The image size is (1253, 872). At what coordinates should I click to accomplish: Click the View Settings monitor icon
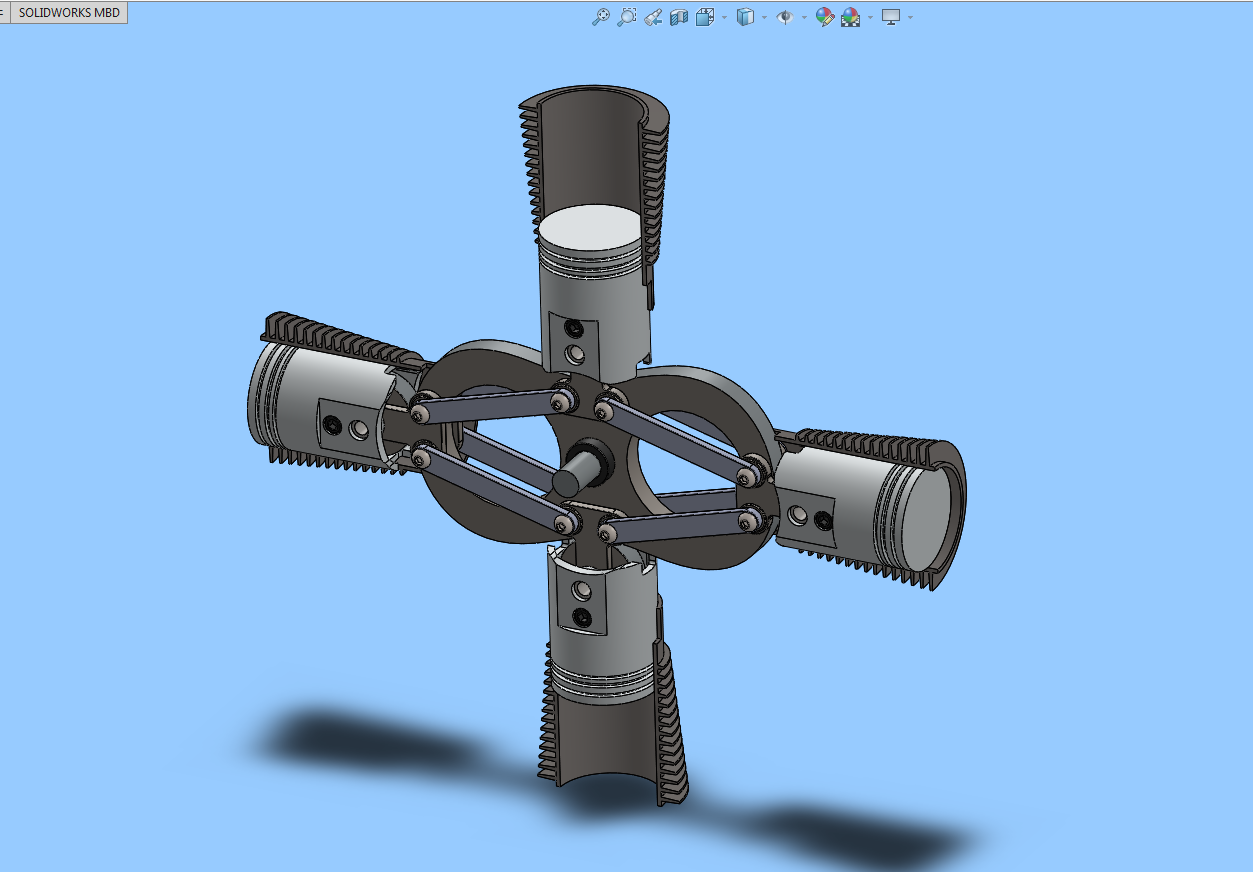click(891, 17)
